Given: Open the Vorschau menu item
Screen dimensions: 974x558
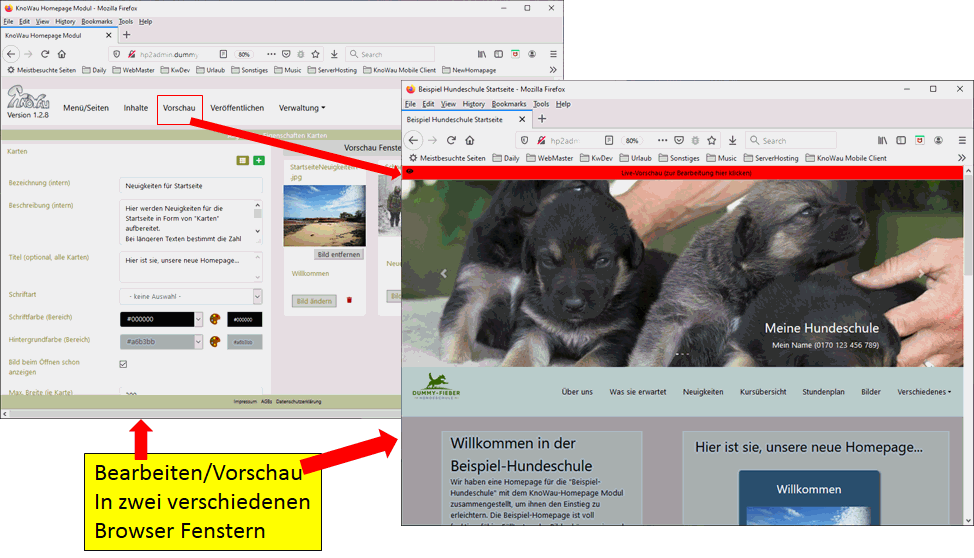Looking at the screenshot, I should point(179,108).
